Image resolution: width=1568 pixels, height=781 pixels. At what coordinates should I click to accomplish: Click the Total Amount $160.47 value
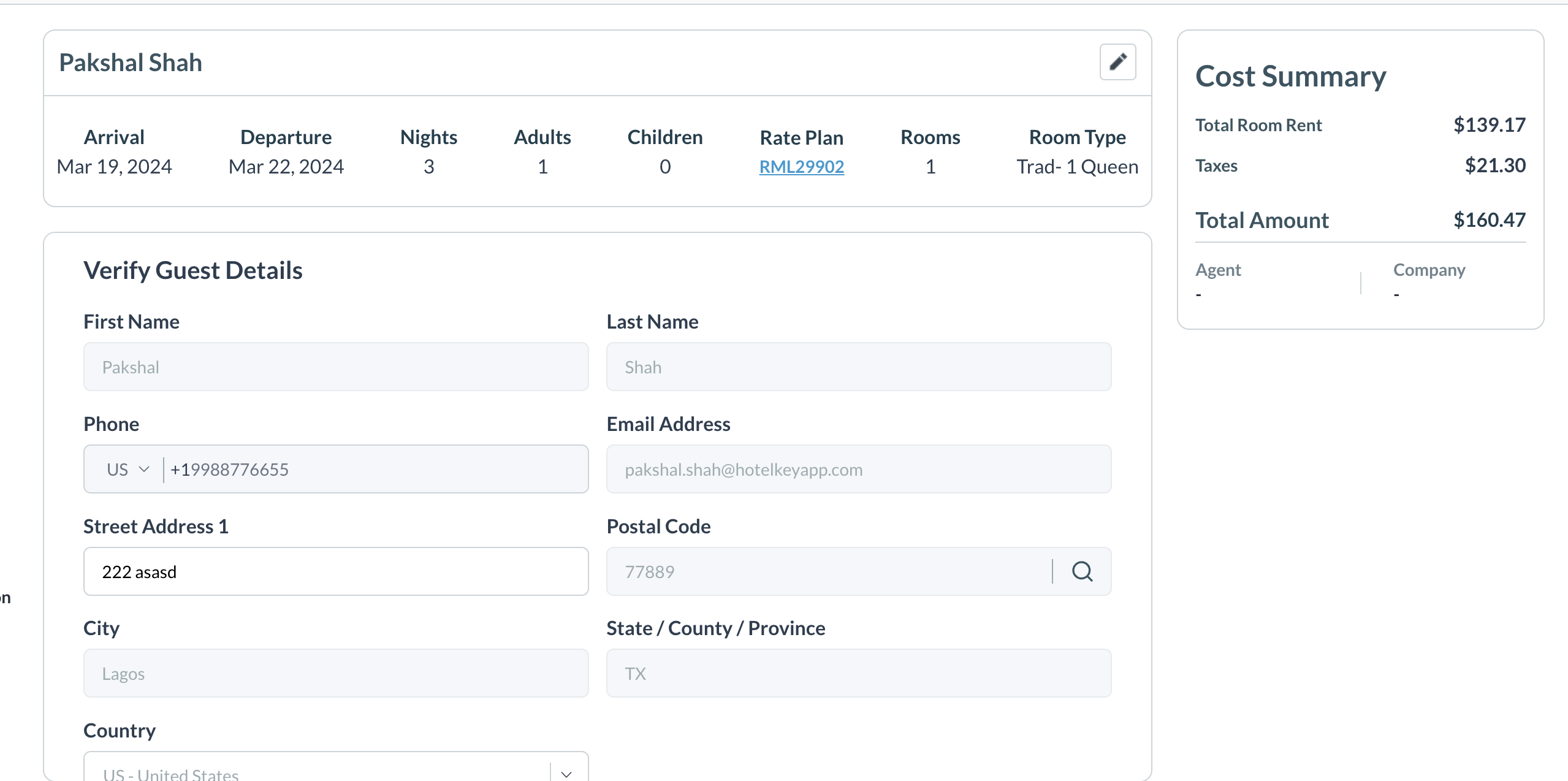click(x=1489, y=219)
